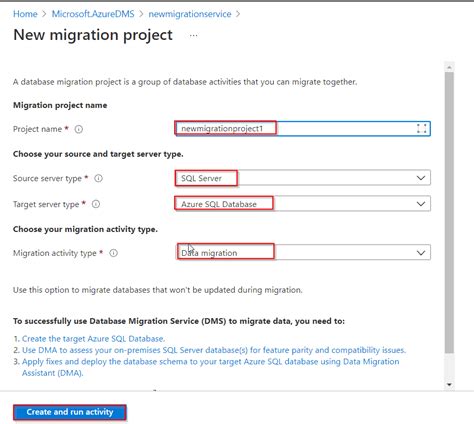Show info tooltip for Source server type

[x=98, y=178]
